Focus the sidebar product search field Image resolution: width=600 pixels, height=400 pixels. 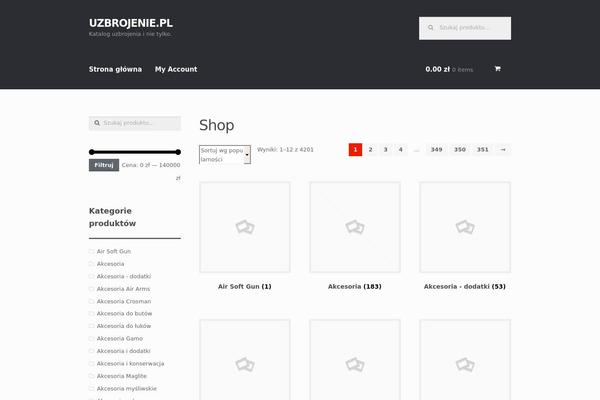coord(138,123)
